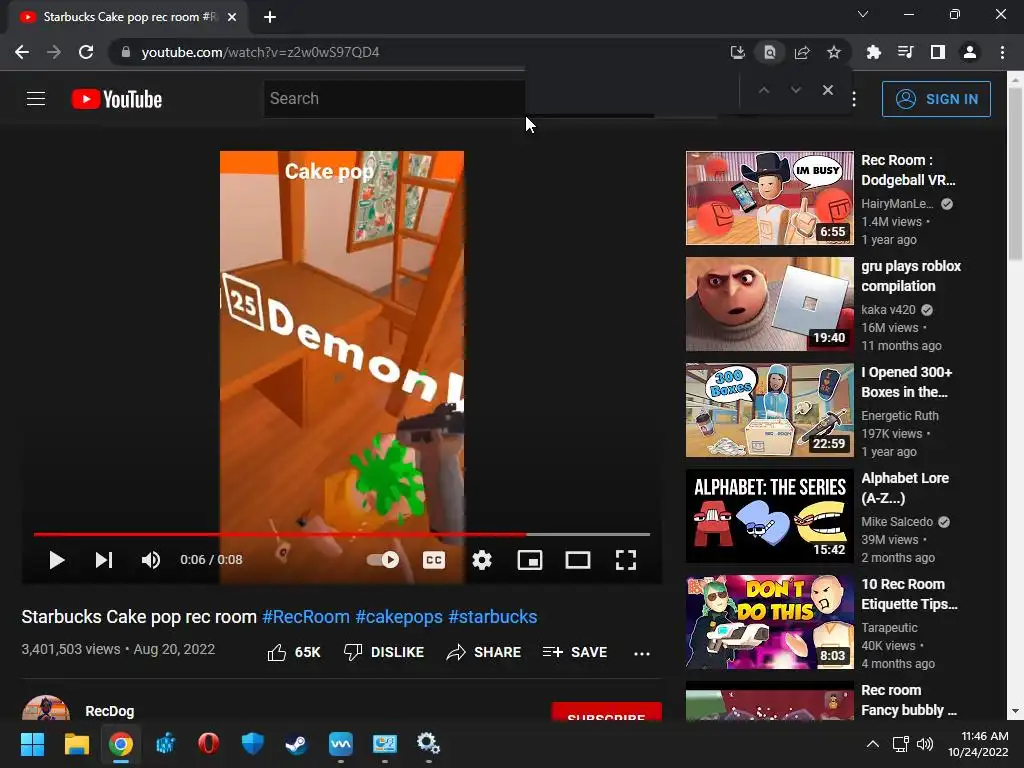Viewport: 1024px width, 768px height.
Task: Click channel name 'Mike Salcedo'
Action: 897,522
